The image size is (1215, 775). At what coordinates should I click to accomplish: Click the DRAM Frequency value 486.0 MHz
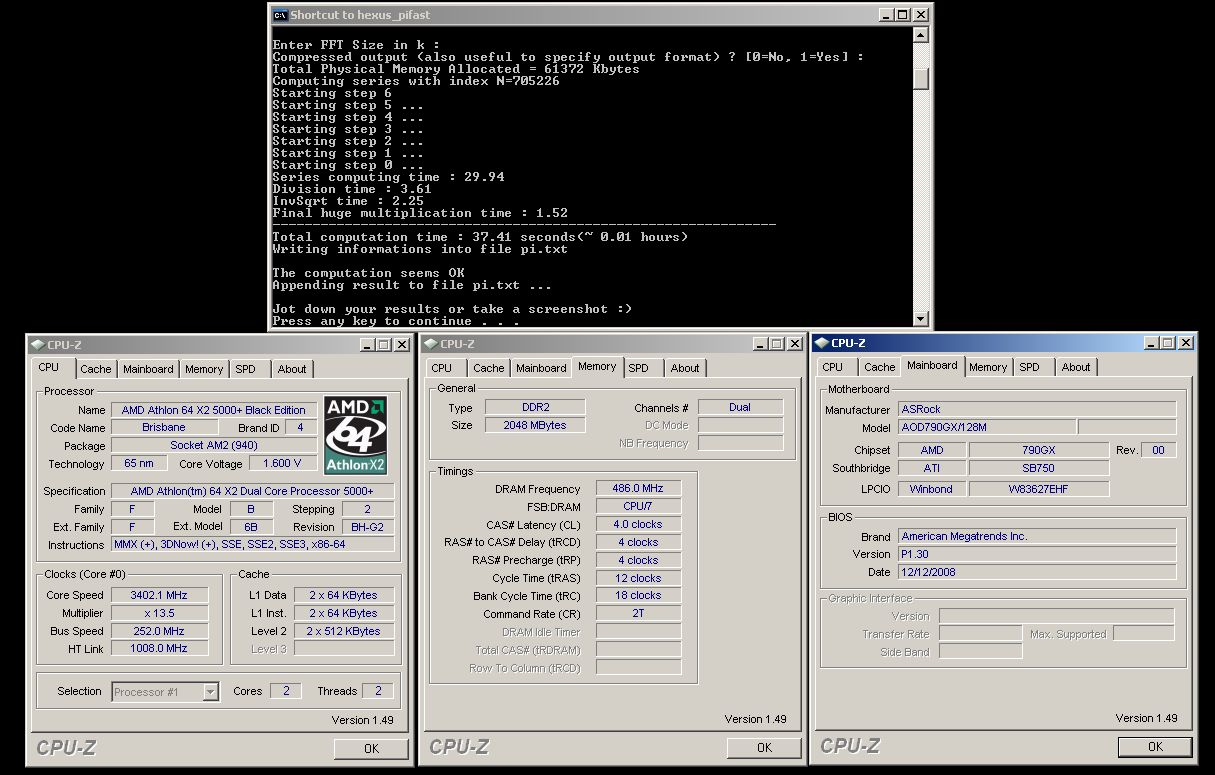click(638, 489)
